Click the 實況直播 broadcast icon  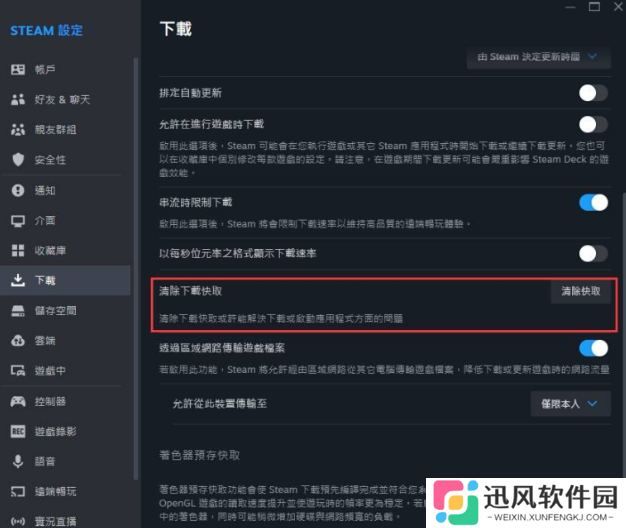[18, 521]
